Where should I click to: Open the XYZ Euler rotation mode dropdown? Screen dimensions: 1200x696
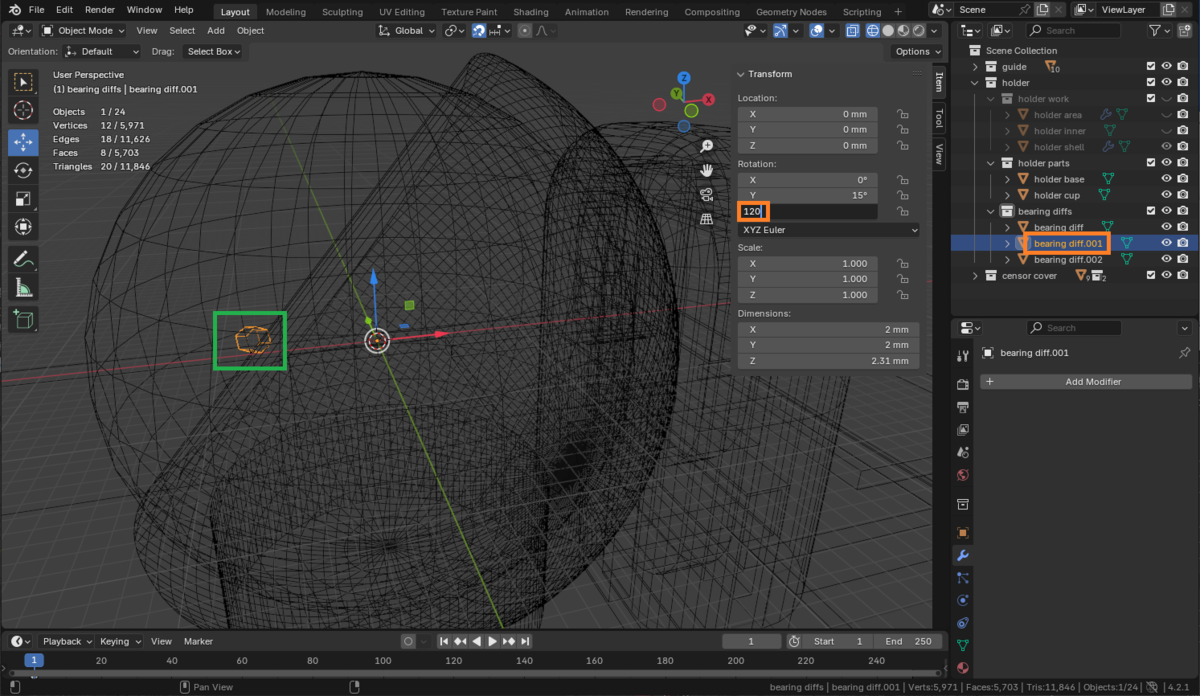[828, 230]
